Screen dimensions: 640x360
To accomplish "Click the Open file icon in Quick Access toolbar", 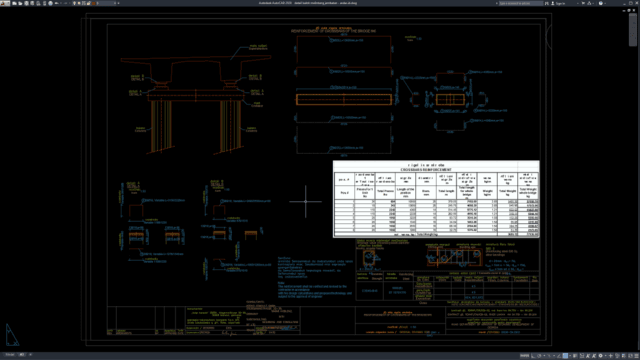I will click(20, 3).
